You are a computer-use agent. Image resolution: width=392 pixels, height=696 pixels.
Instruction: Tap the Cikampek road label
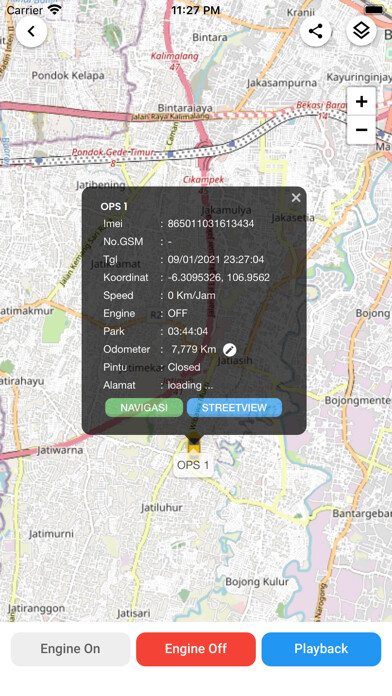pyautogui.click(x=204, y=180)
